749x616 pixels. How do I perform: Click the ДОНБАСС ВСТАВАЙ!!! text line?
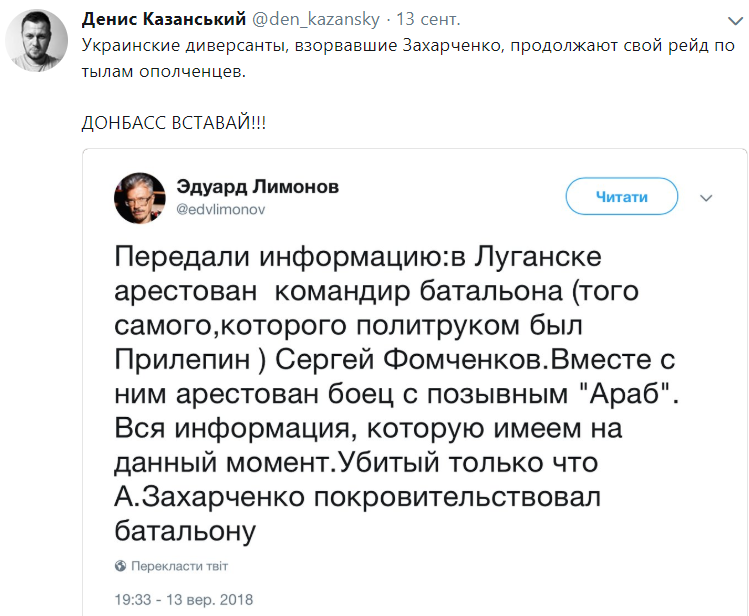coord(173,123)
